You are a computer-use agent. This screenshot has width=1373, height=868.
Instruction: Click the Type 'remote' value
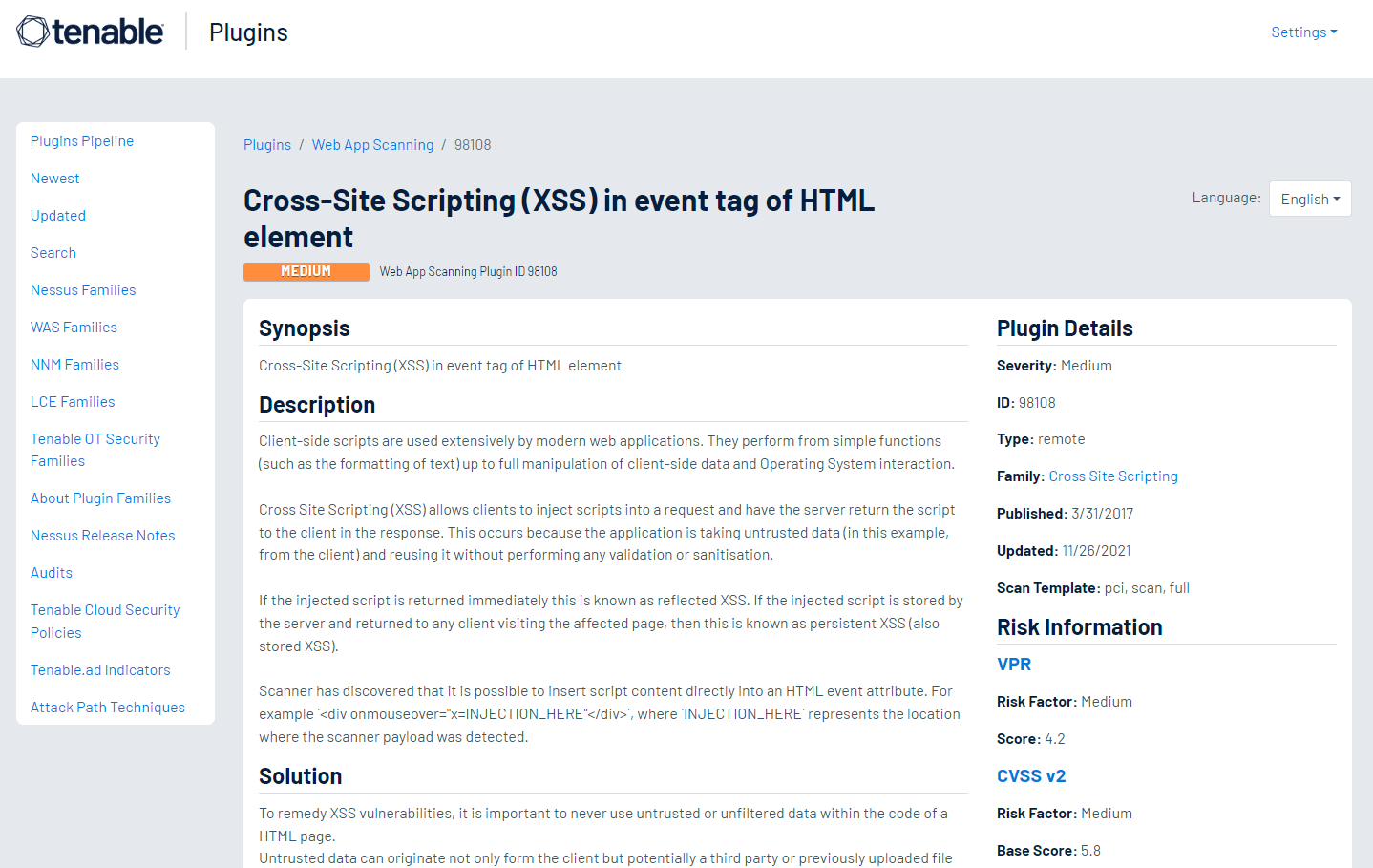1062,439
